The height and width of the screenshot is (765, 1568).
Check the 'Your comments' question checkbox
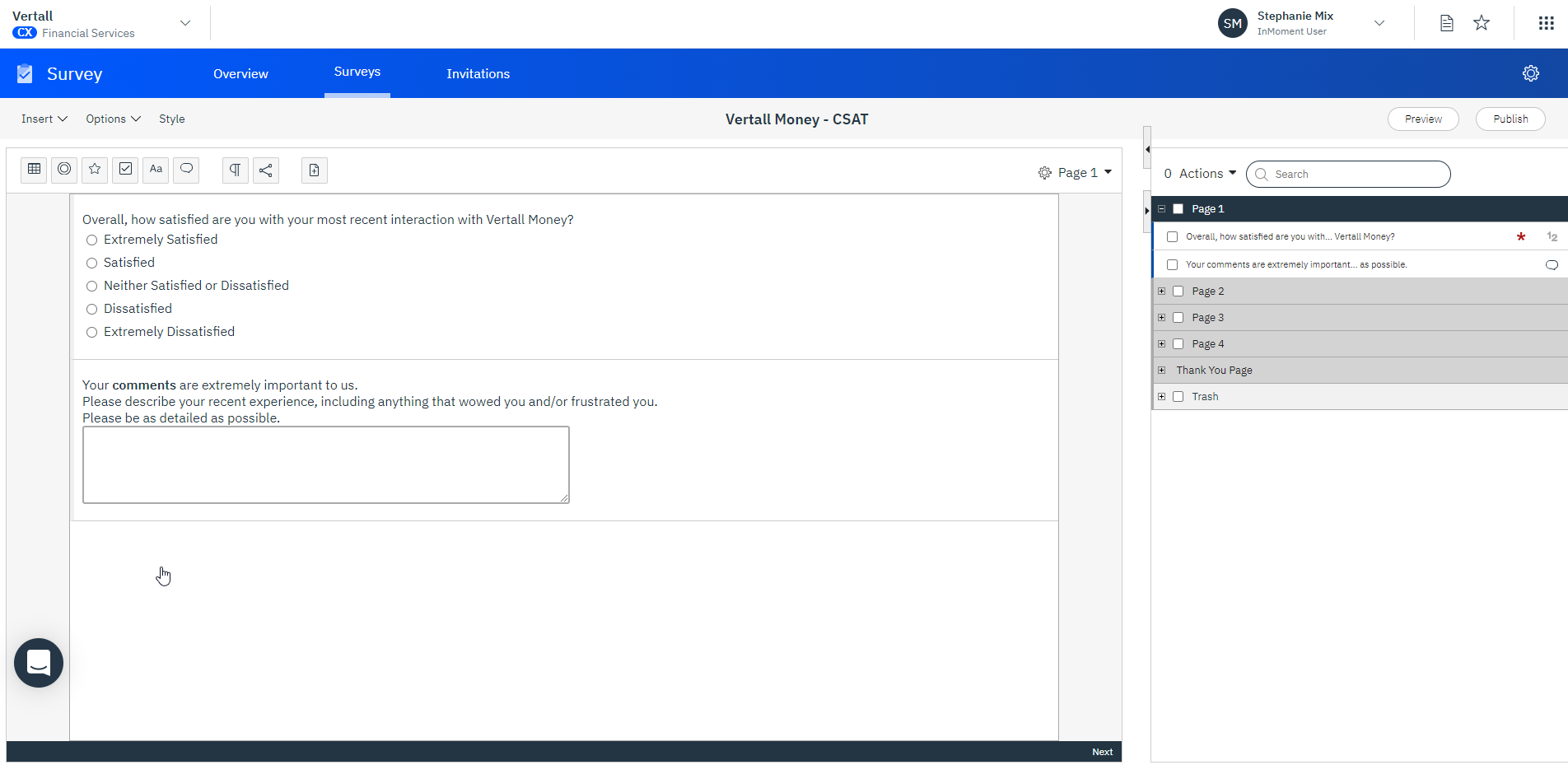(x=1173, y=265)
